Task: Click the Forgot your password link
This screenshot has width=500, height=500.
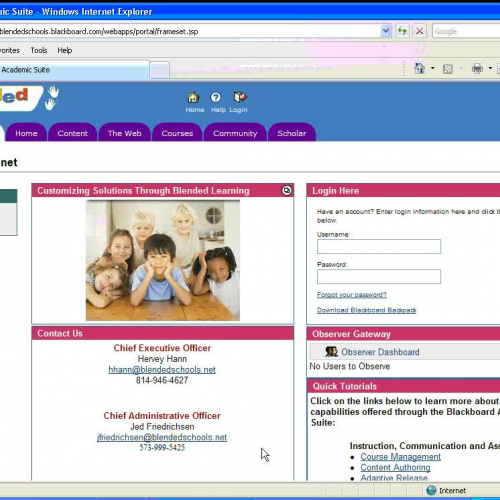Action: [352, 295]
